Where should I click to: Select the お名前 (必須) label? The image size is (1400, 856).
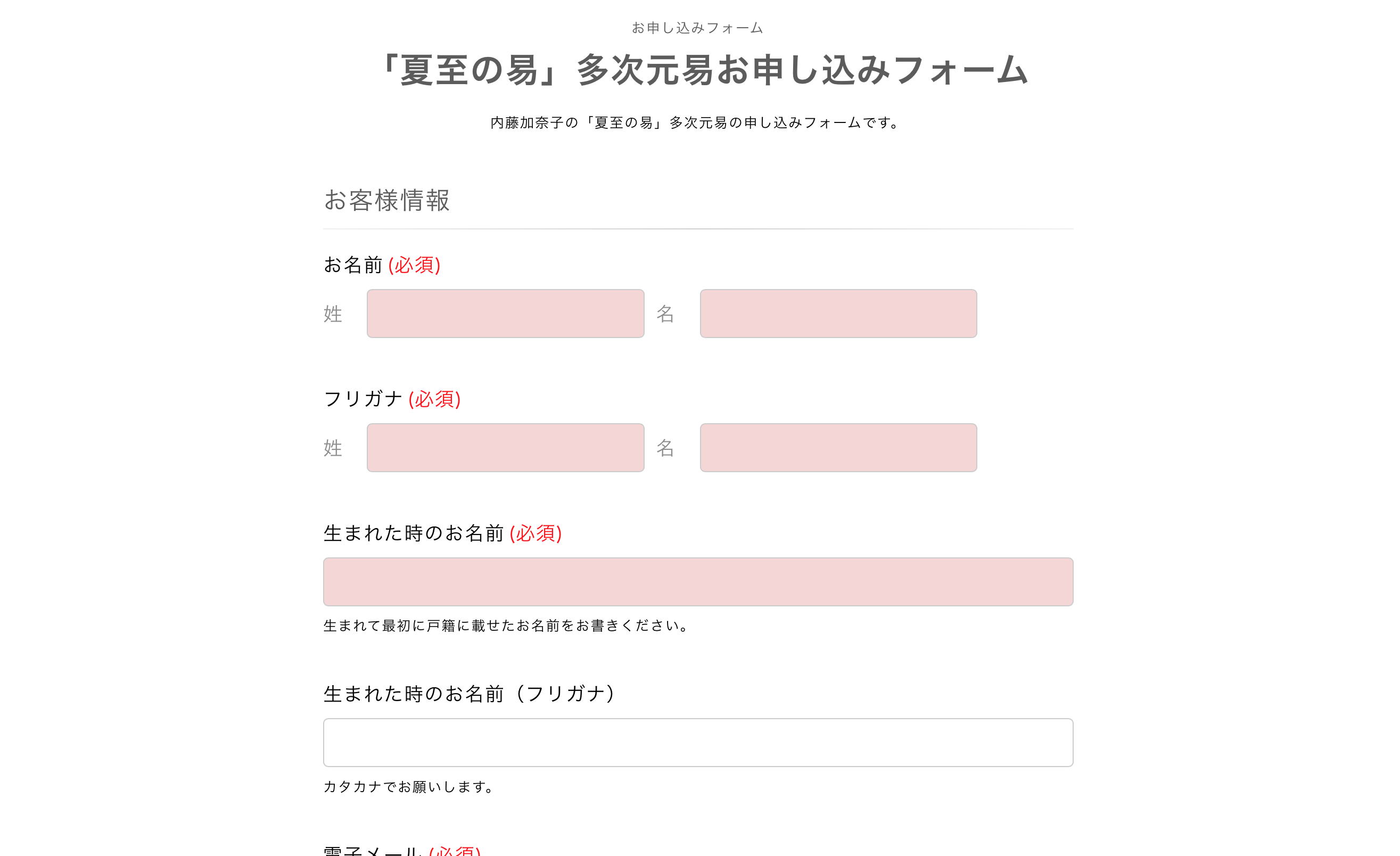382,265
